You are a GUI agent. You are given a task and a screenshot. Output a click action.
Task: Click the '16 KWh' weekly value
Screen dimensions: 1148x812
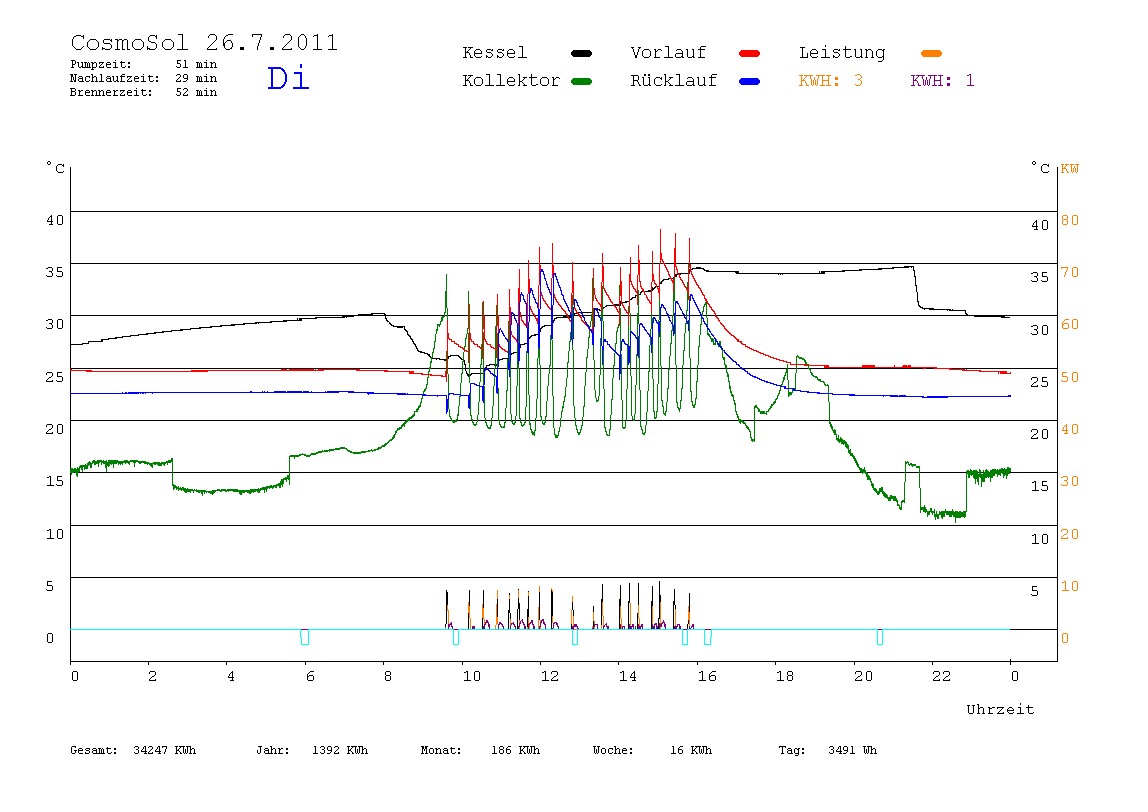[x=691, y=750]
